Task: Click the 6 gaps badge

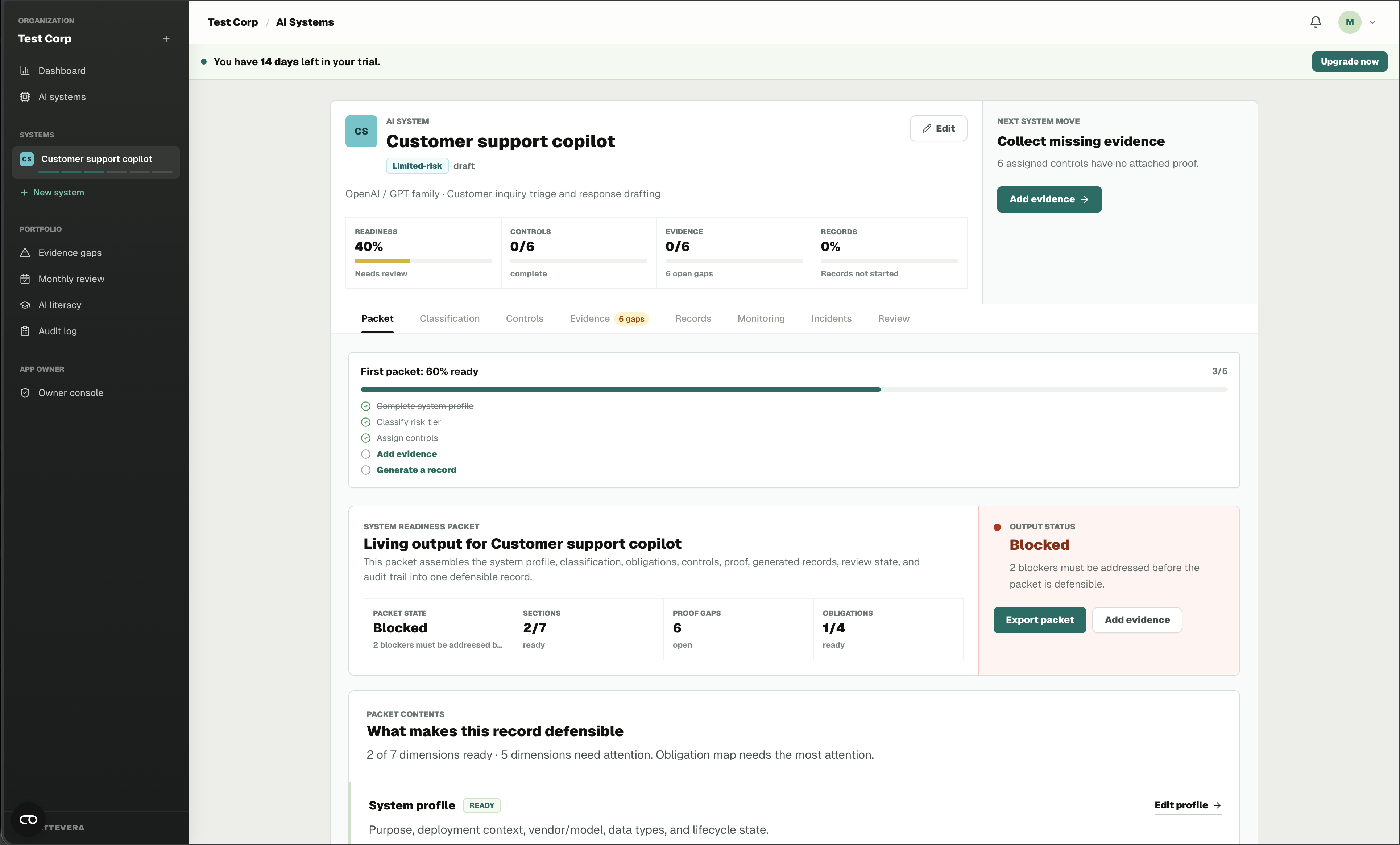Action: (631, 320)
